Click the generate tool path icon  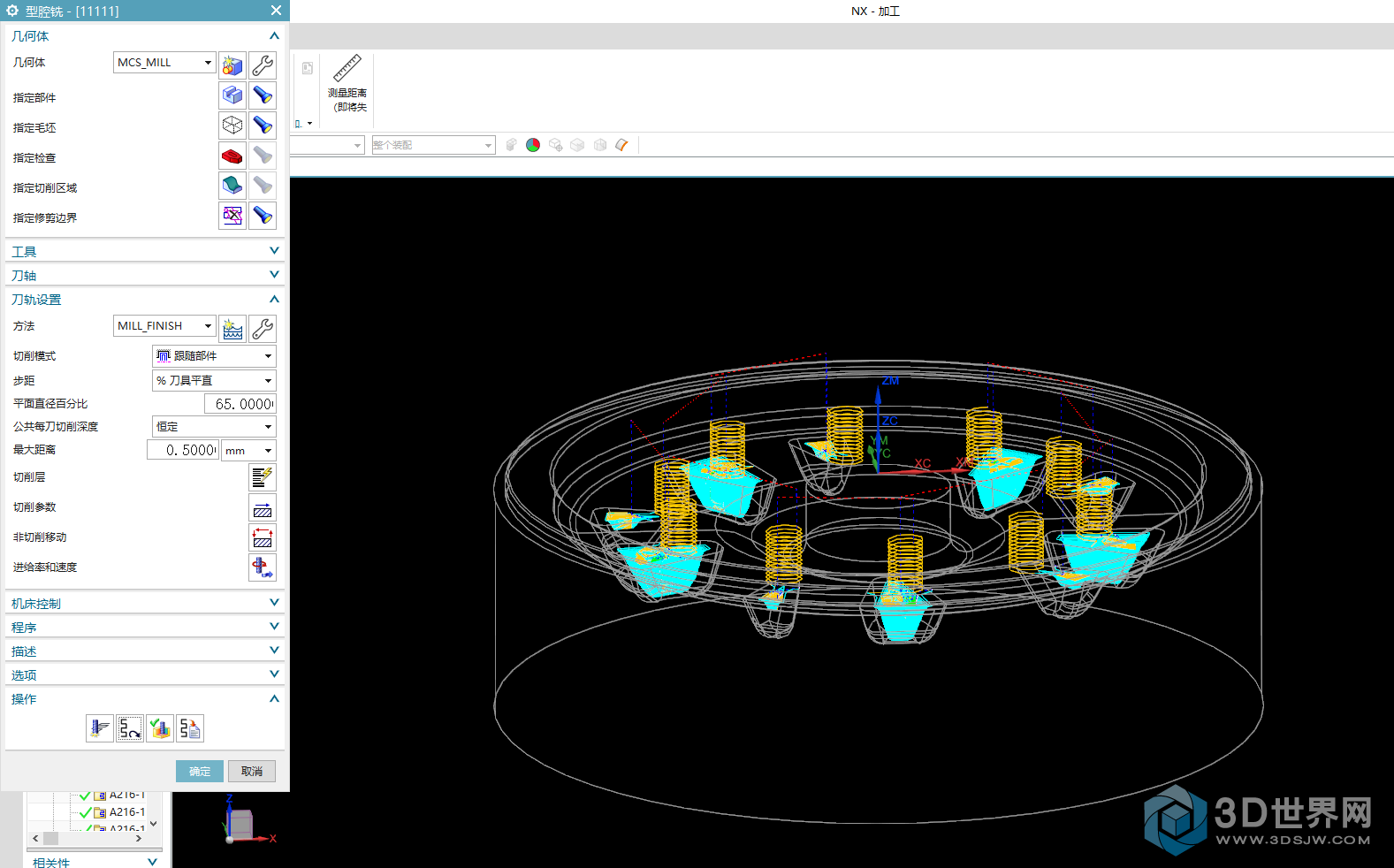click(x=100, y=728)
